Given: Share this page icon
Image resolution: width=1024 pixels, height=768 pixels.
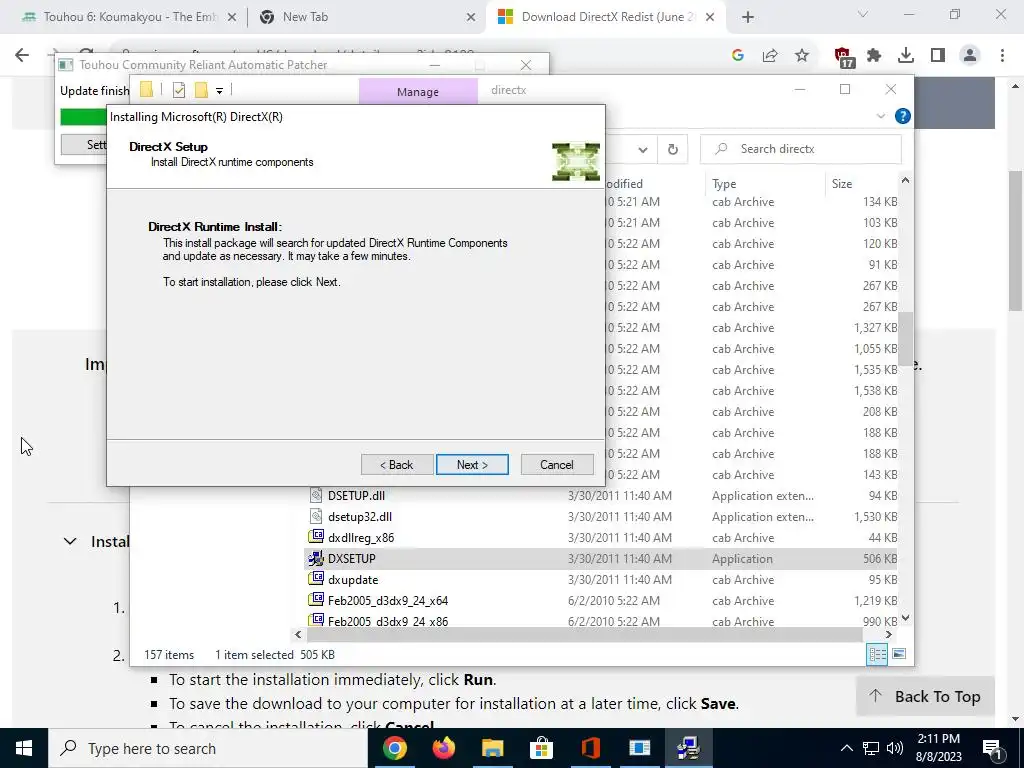Looking at the screenshot, I should click(x=770, y=56).
